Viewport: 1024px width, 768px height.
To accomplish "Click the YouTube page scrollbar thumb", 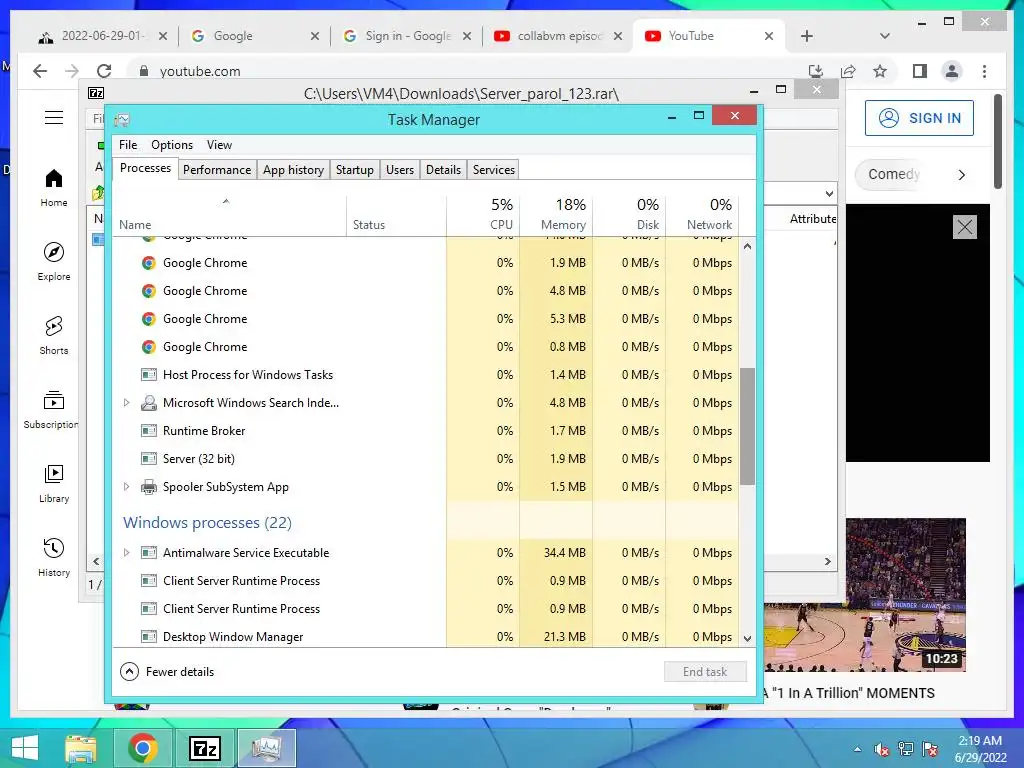I will [997, 141].
